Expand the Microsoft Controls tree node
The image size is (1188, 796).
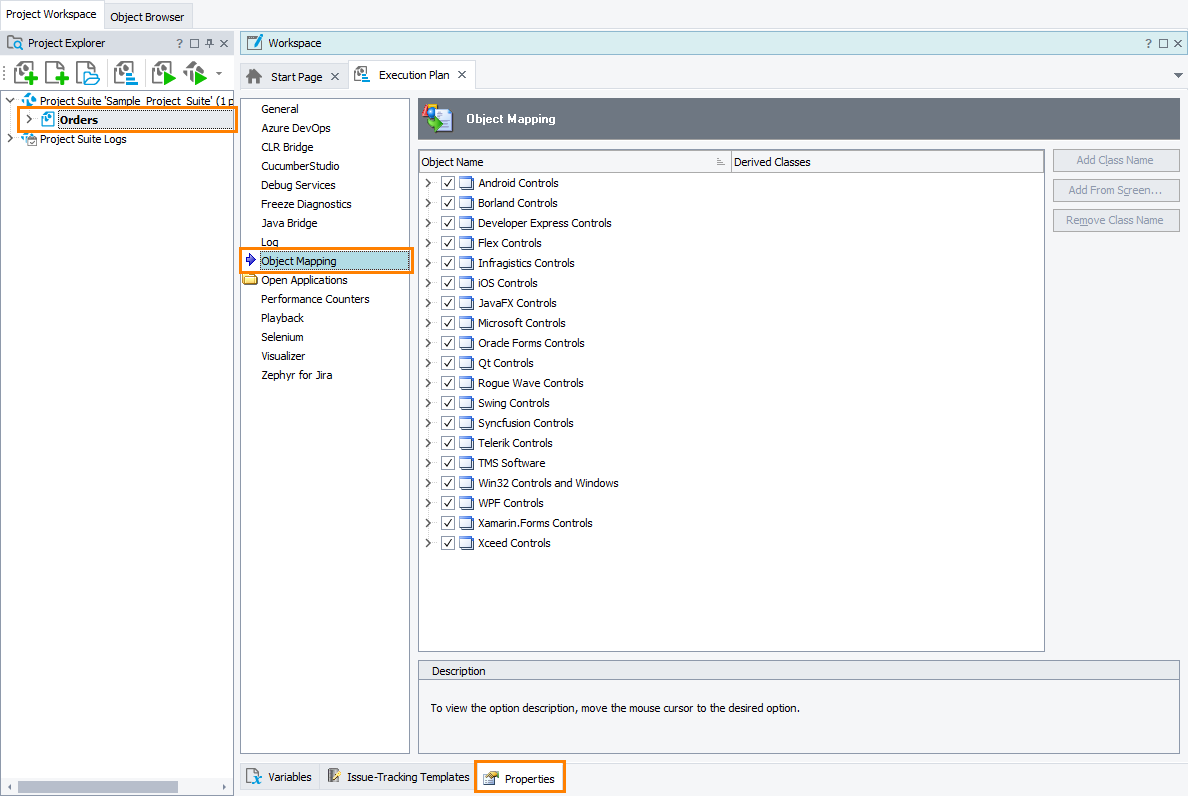pos(428,322)
